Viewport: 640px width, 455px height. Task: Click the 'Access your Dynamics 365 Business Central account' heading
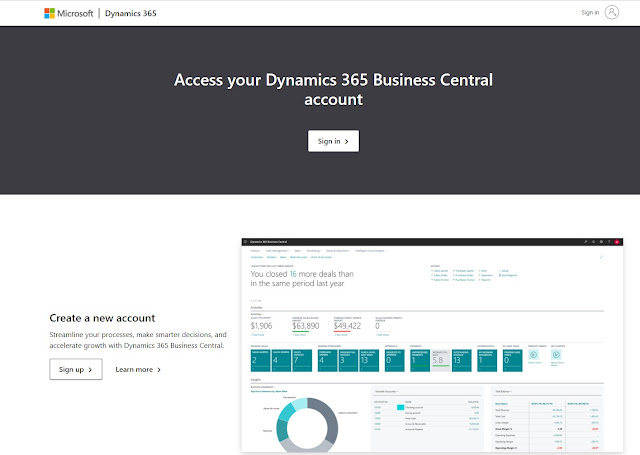click(x=333, y=89)
